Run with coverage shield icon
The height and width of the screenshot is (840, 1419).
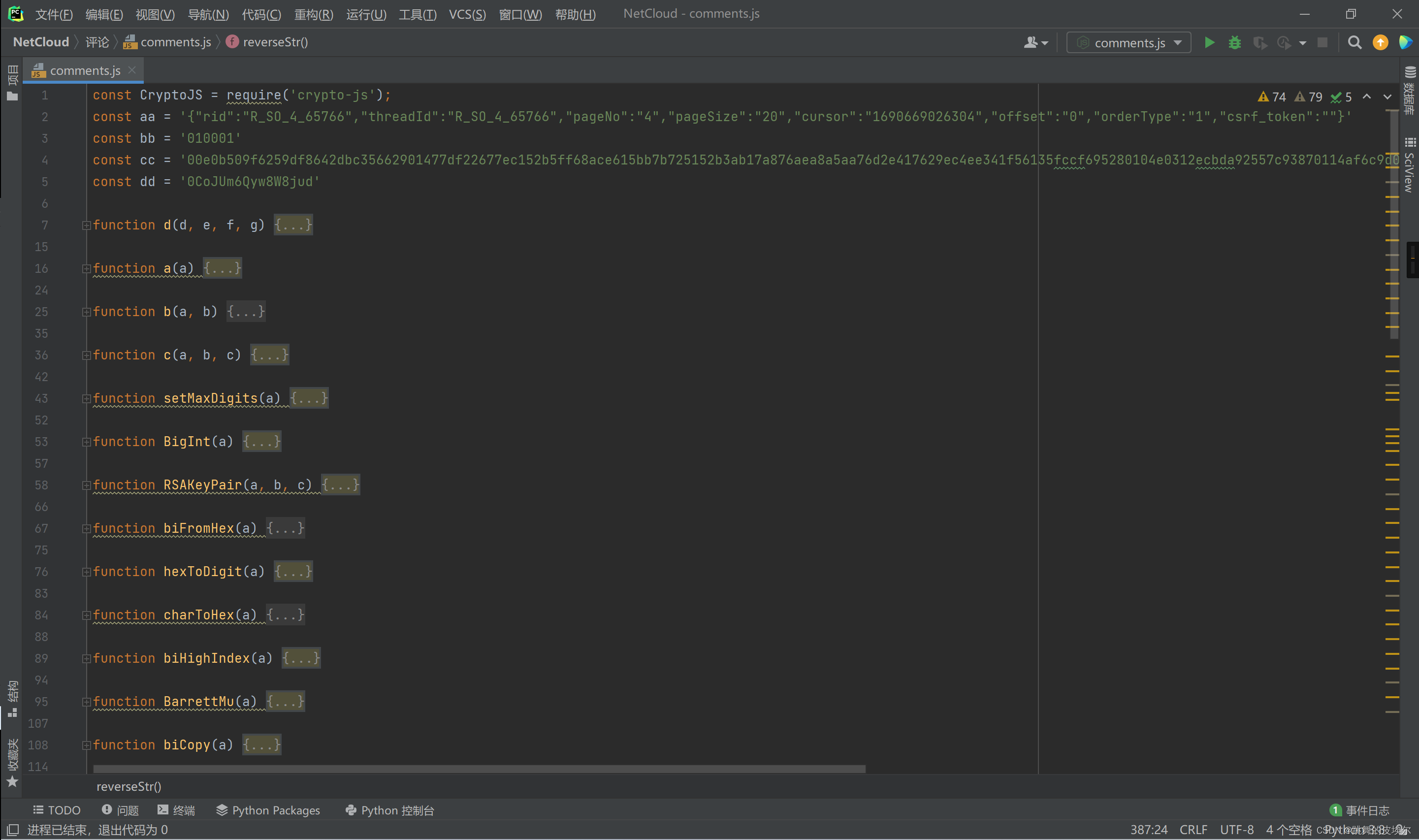click(1259, 42)
